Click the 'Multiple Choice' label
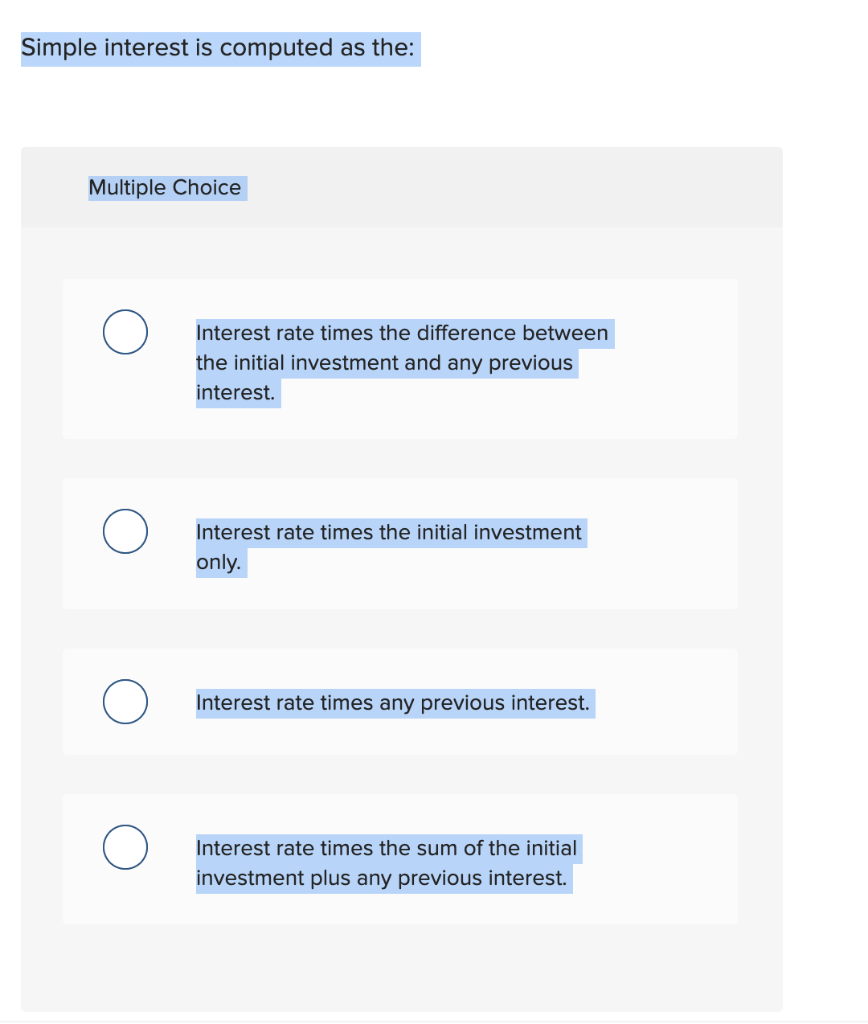Image resolution: width=868 pixels, height=1024 pixels. [x=166, y=187]
